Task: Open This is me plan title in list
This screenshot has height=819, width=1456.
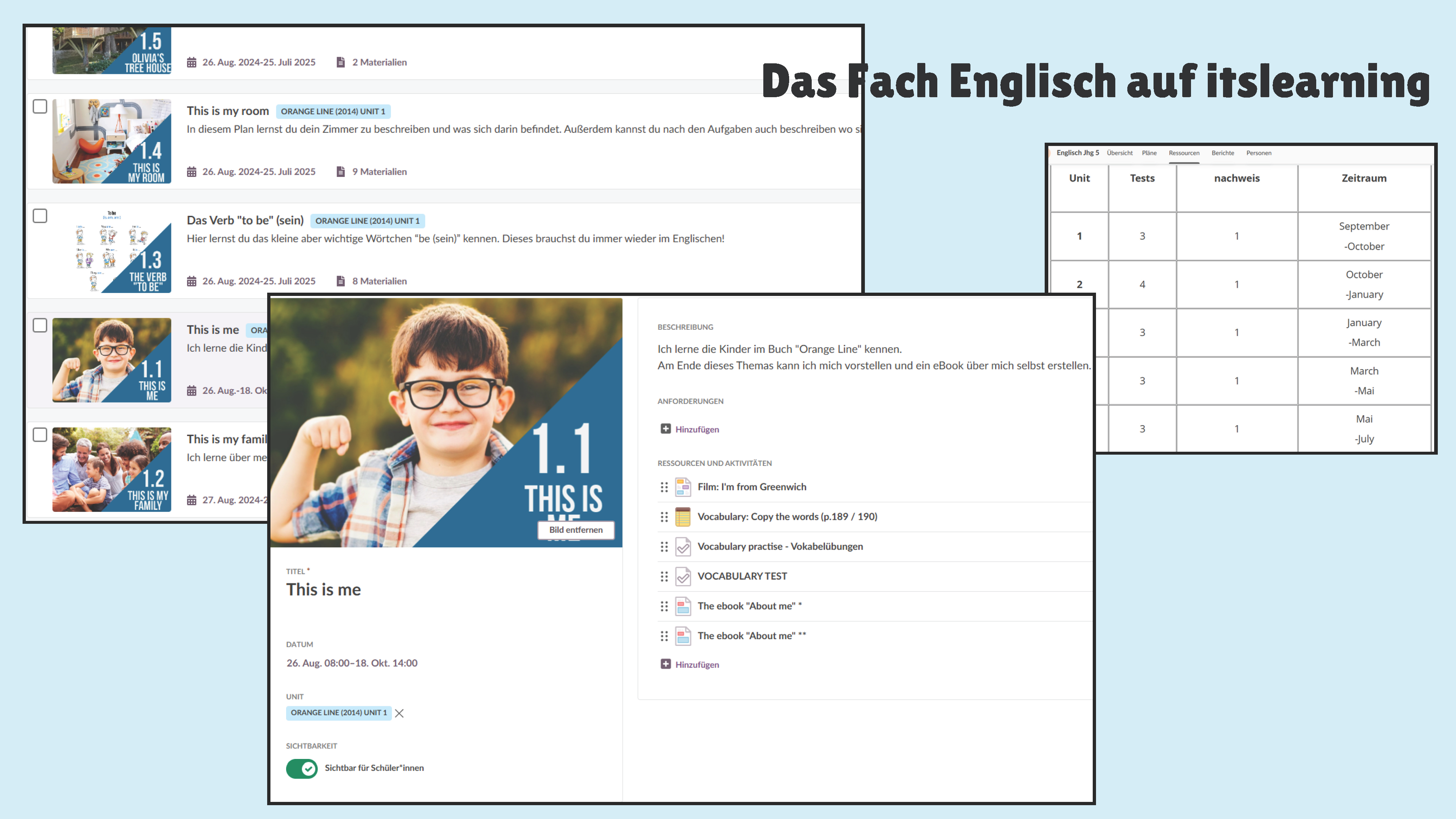Action: click(x=213, y=330)
